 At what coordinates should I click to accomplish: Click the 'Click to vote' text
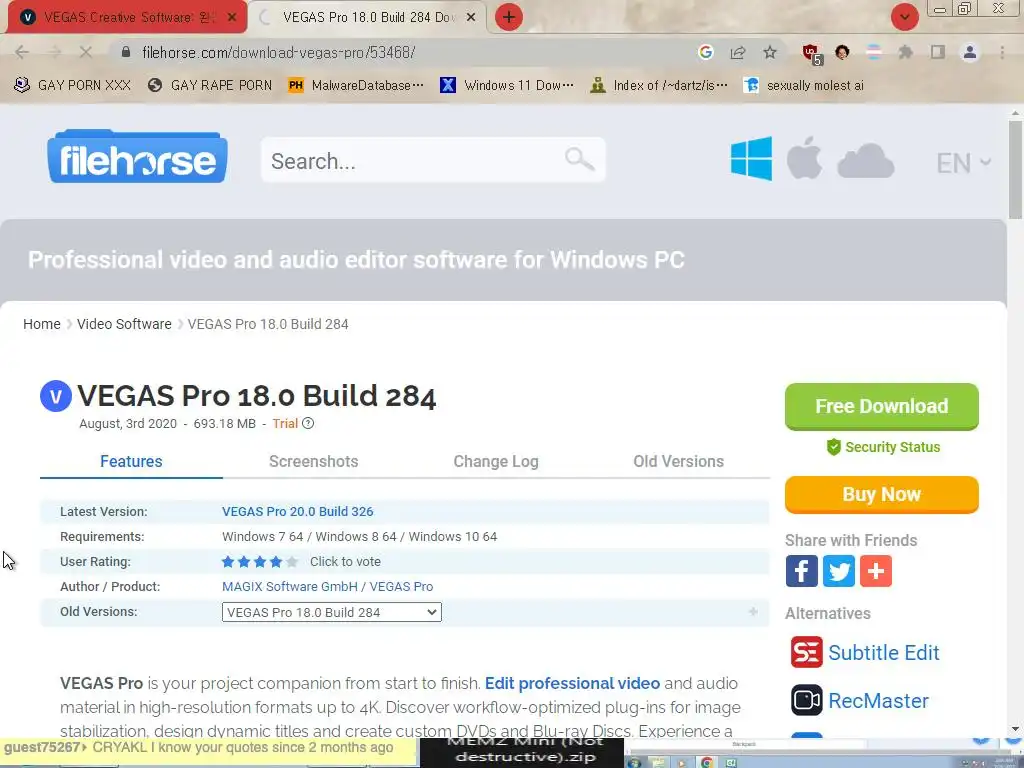[345, 562]
